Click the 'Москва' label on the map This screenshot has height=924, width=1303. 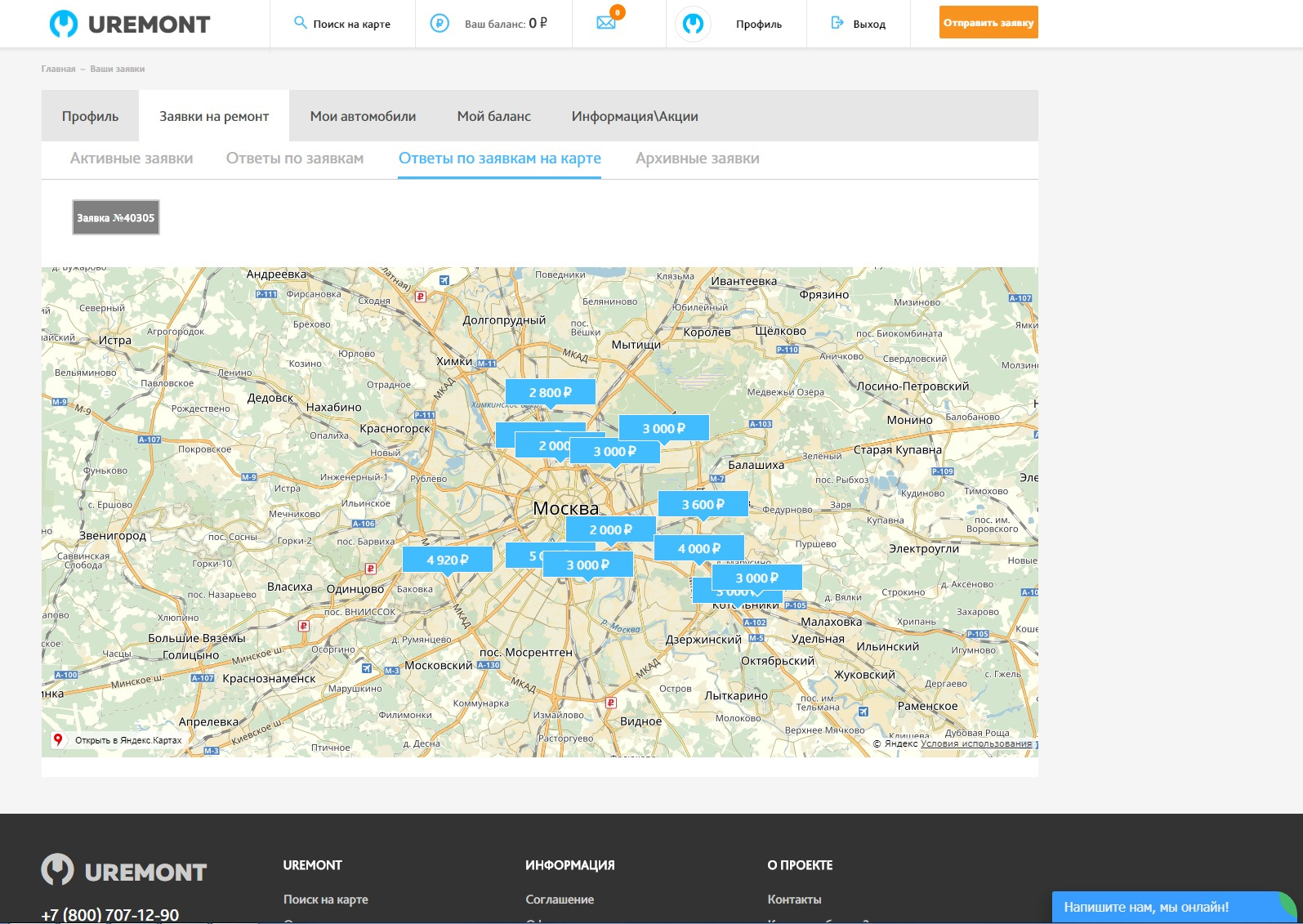pos(565,508)
